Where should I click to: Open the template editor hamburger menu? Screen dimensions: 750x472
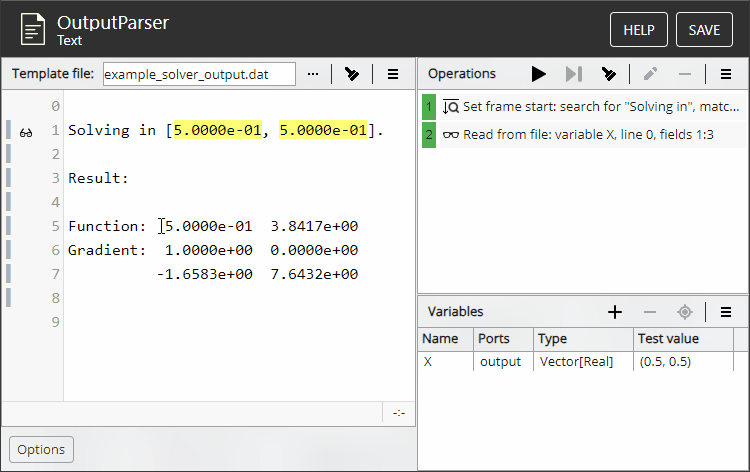point(393,74)
